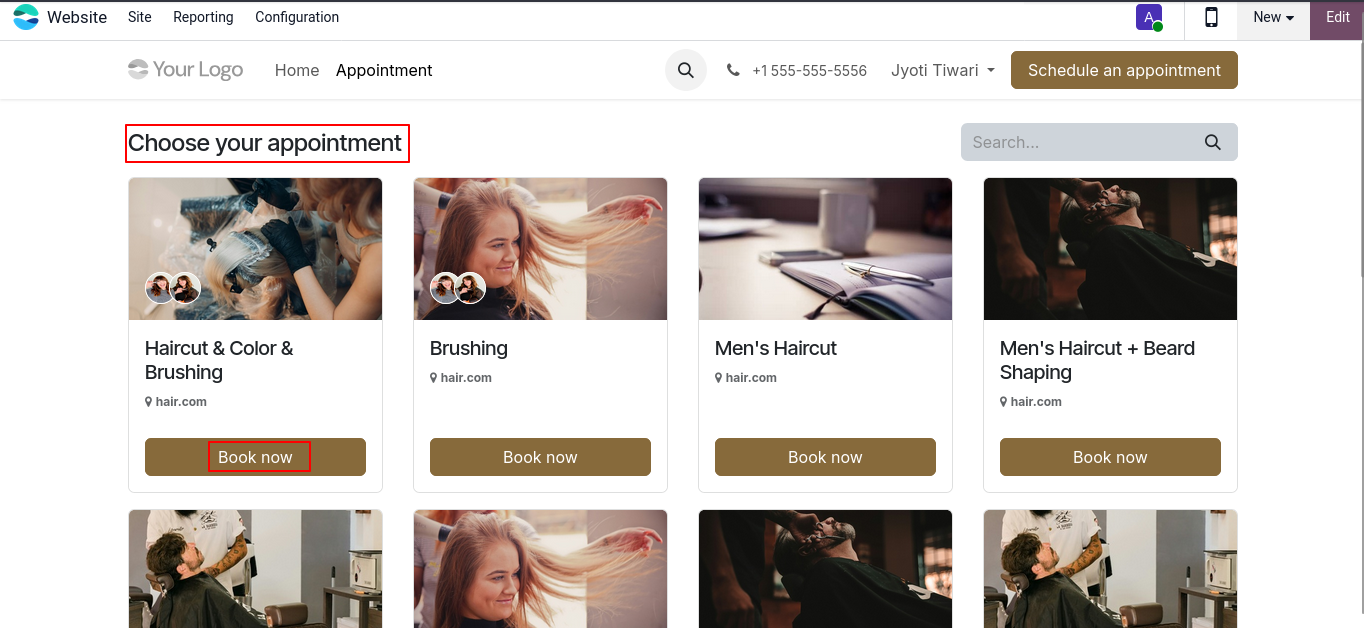Screen dimensions: 1364x628
Task: Click the round search icon in header
Action: tap(686, 70)
